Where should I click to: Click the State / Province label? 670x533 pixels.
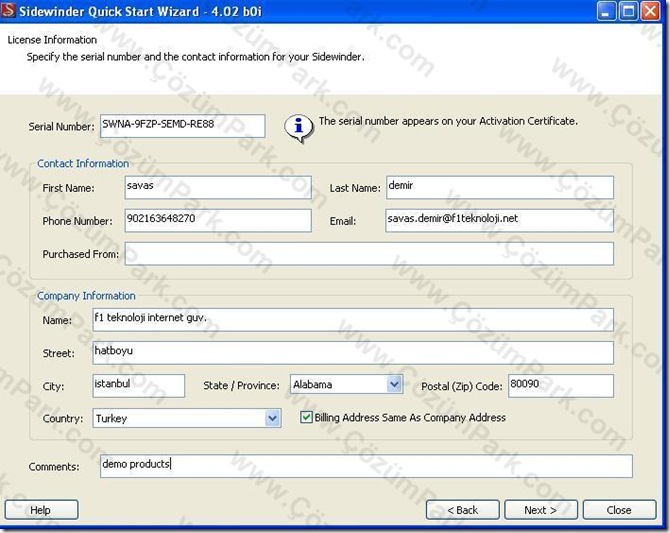tap(241, 386)
